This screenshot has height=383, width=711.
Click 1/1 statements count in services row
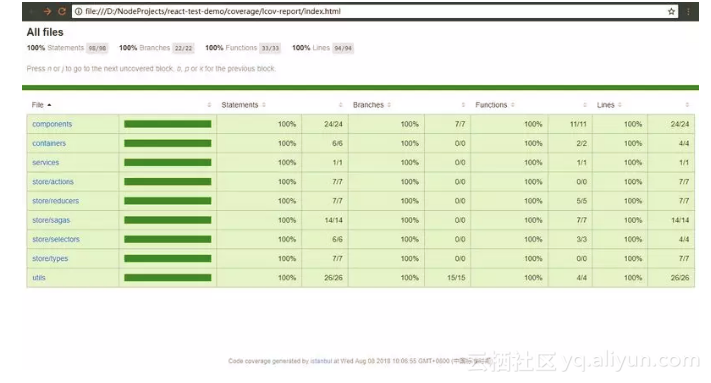pyautogui.click(x=337, y=162)
